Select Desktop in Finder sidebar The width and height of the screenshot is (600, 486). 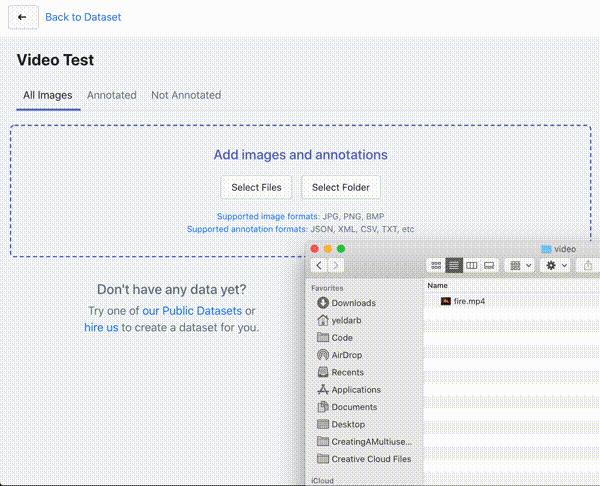point(341,424)
